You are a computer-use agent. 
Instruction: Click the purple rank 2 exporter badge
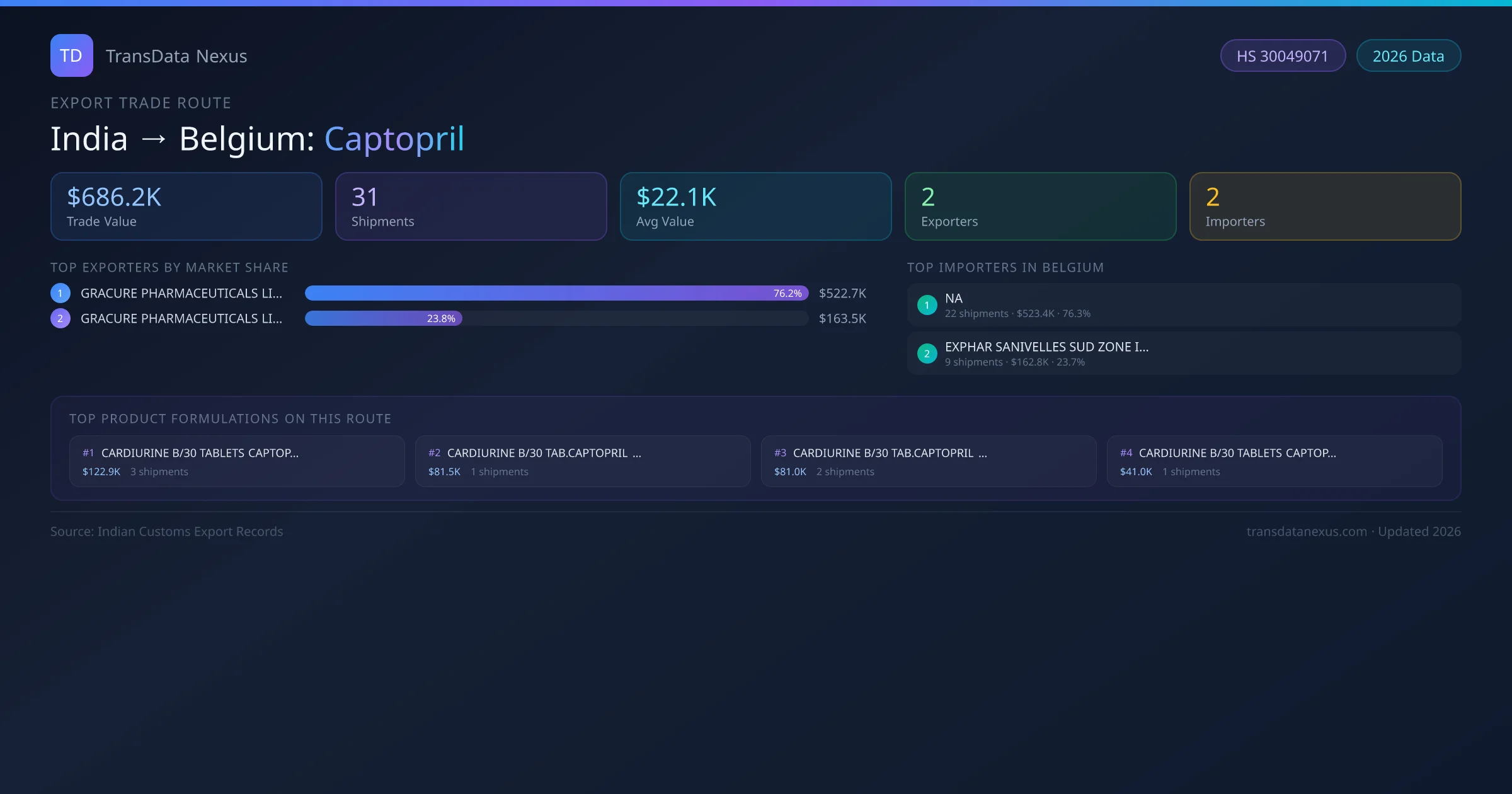(x=60, y=318)
